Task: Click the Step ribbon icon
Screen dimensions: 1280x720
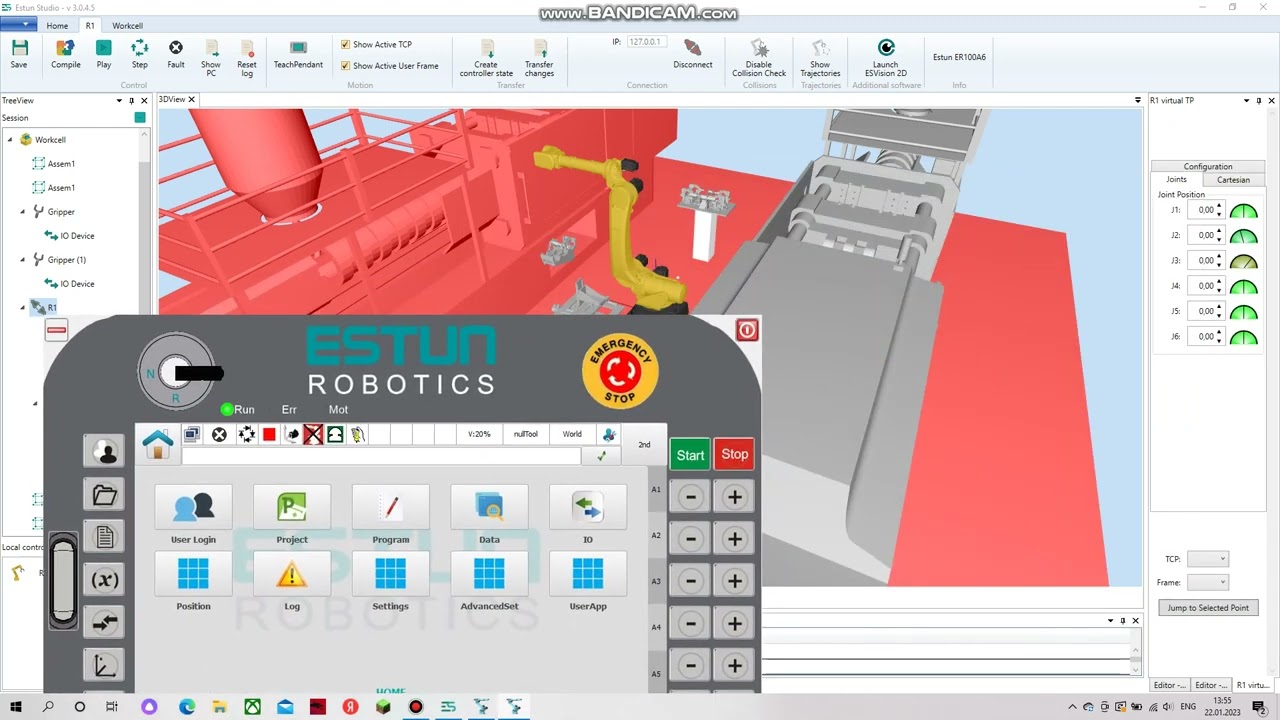Action: point(140,54)
